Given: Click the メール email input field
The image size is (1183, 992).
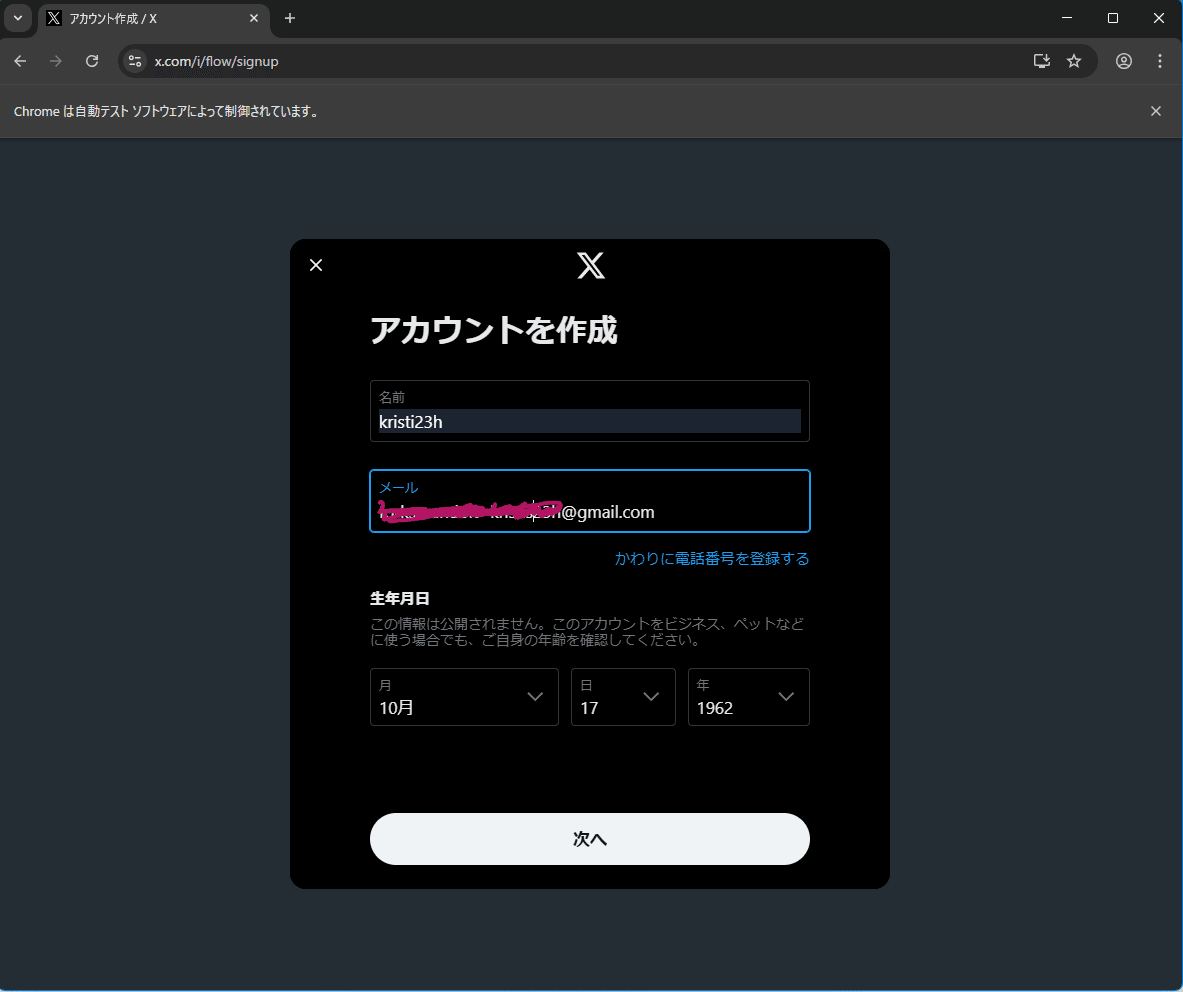Looking at the screenshot, I should point(590,511).
